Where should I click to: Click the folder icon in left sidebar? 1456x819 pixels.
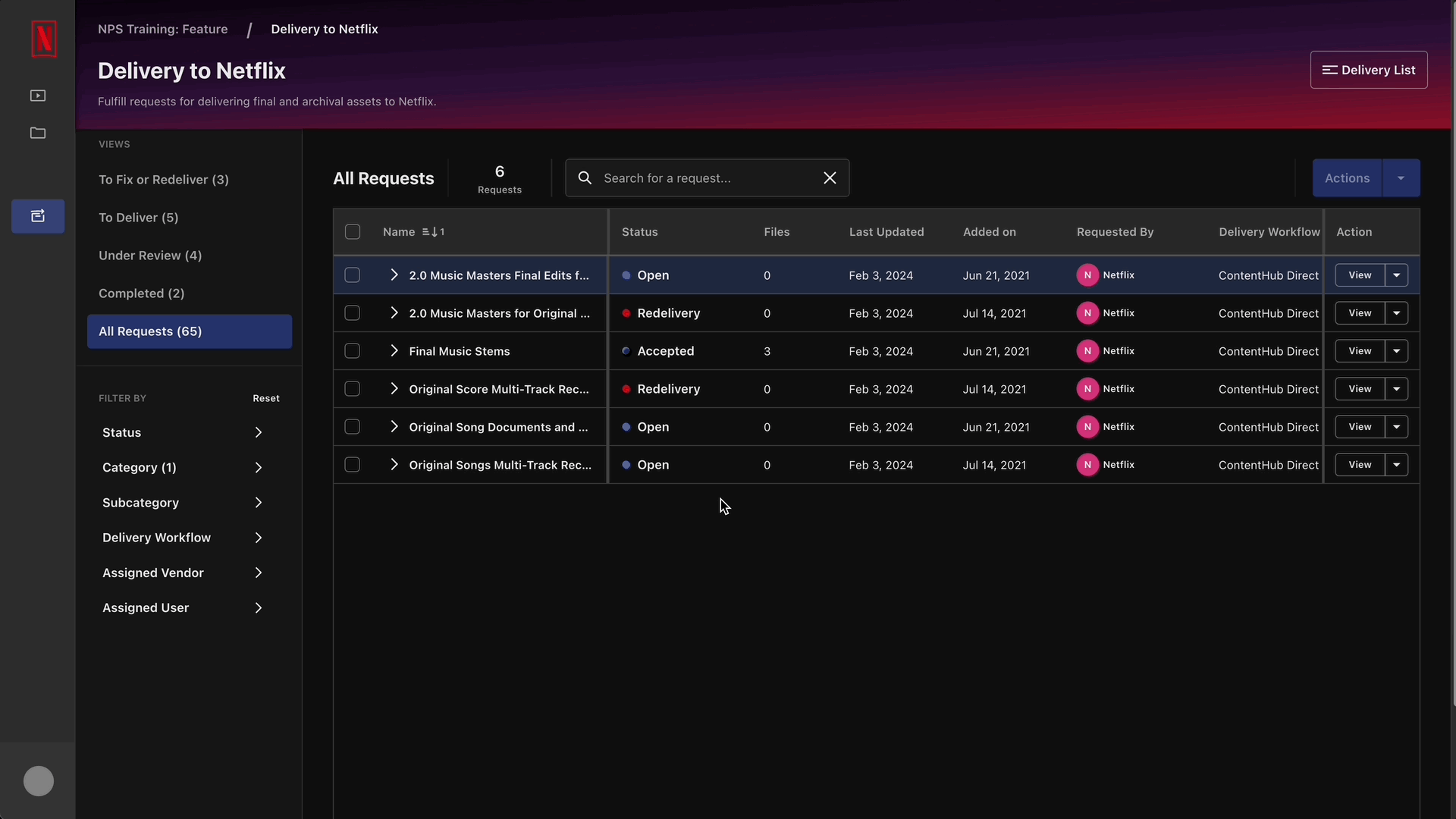pos(38,132)
